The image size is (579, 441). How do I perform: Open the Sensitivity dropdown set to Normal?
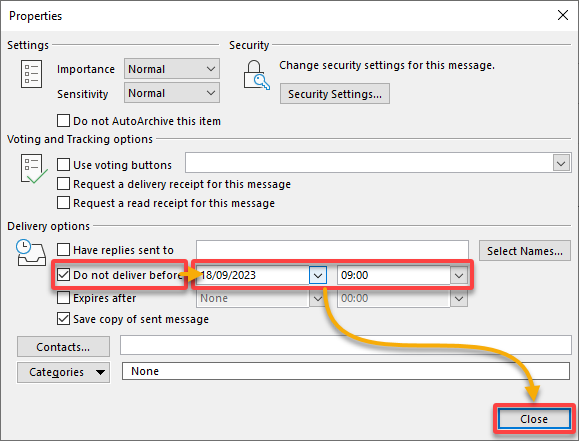coord(172,93)
